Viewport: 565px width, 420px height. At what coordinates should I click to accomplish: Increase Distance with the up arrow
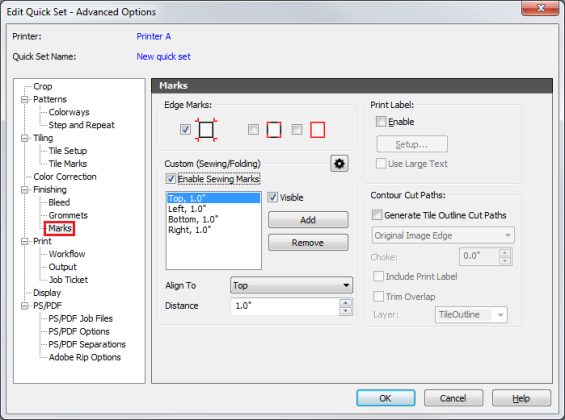click(x=346, y=303)
